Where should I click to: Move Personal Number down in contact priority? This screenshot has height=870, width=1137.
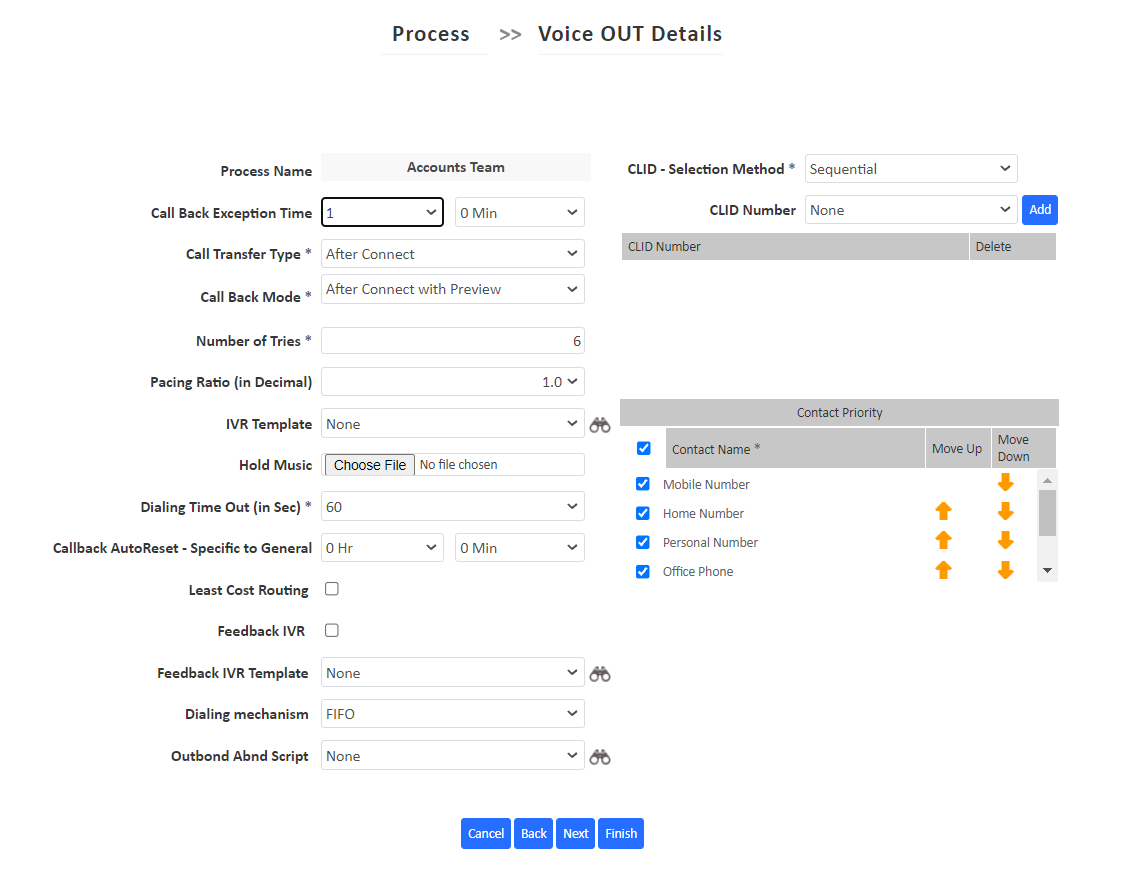pyautogui.click(x=1005, y=541)
